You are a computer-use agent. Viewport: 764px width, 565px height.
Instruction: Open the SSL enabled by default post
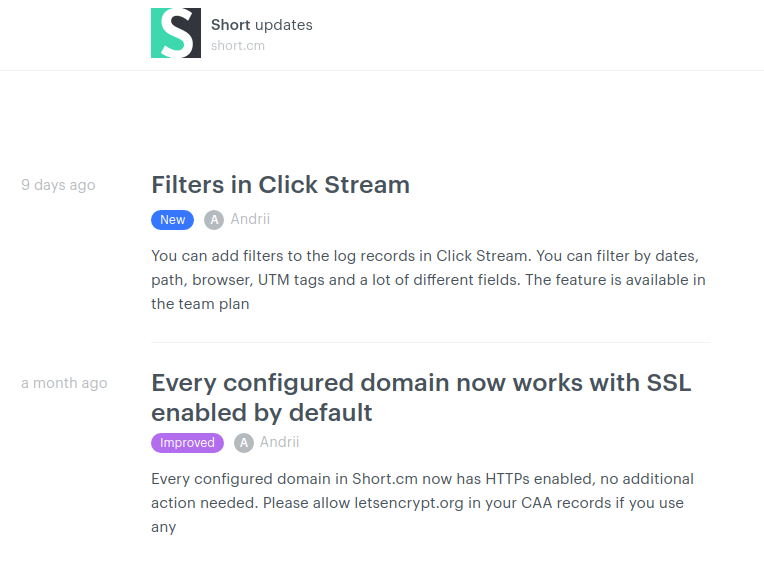(421, 397)
